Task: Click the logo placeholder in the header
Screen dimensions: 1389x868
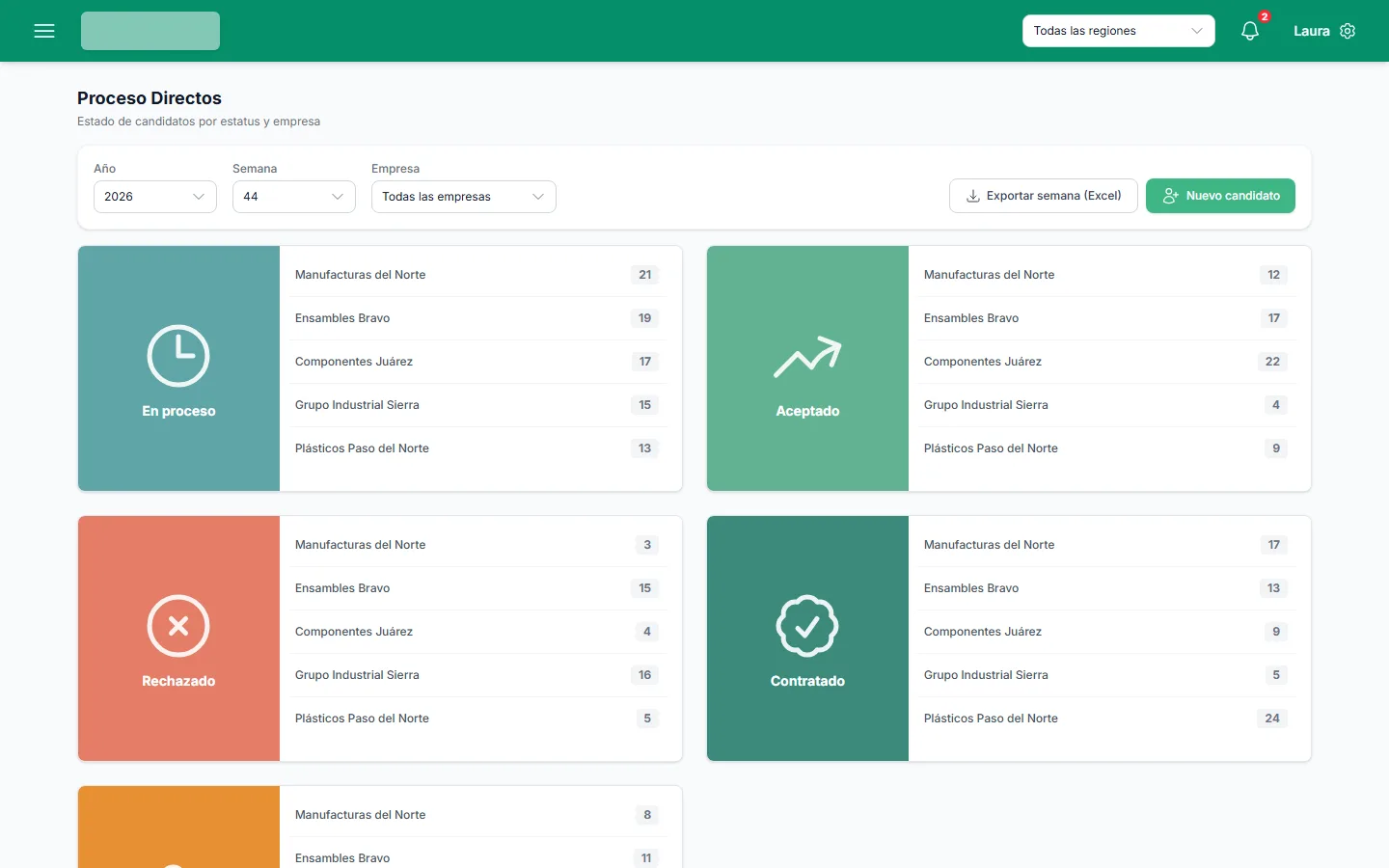Action: click(x=150, y=31)
